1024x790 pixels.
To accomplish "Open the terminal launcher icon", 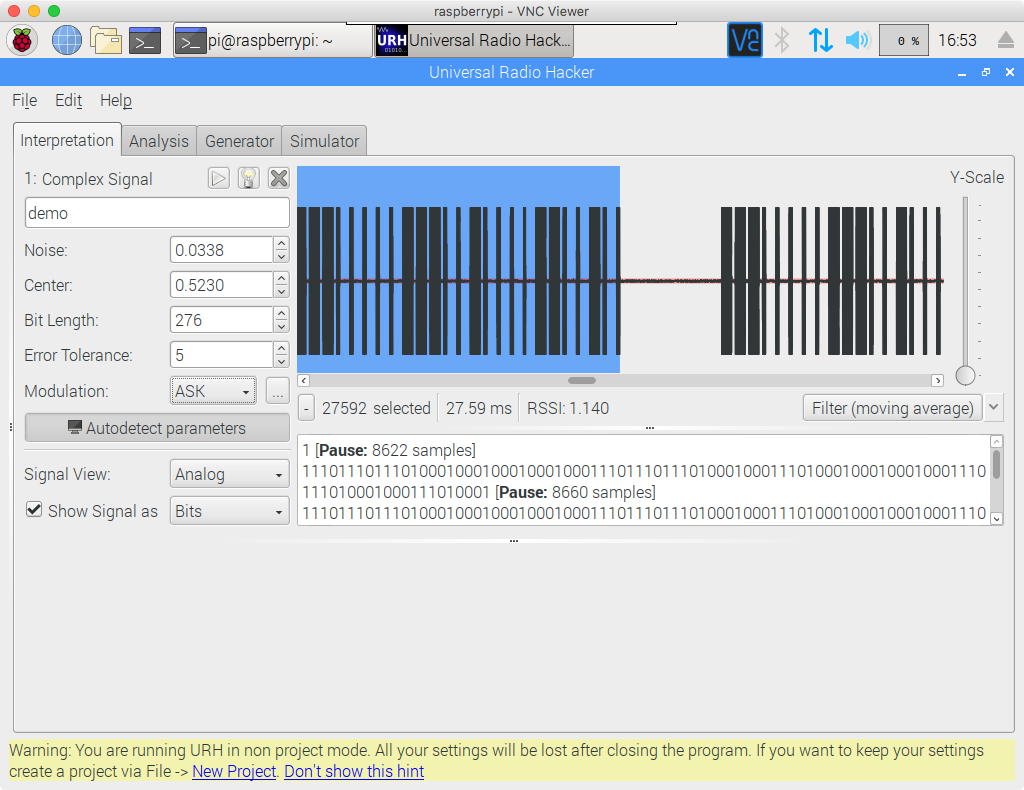I will tap(145, 40).
